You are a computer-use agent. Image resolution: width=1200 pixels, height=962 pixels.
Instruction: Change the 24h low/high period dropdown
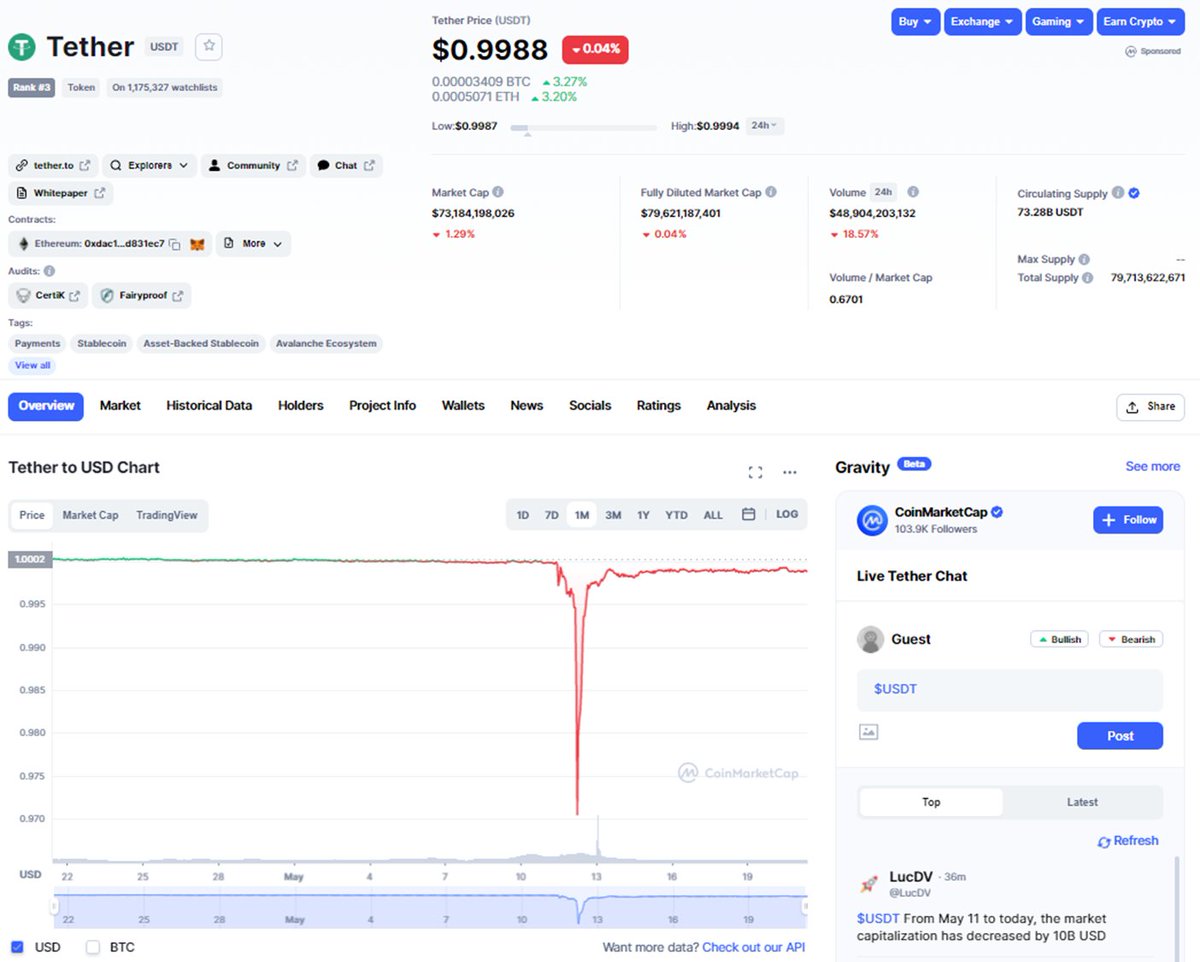[x=765, y=125]
